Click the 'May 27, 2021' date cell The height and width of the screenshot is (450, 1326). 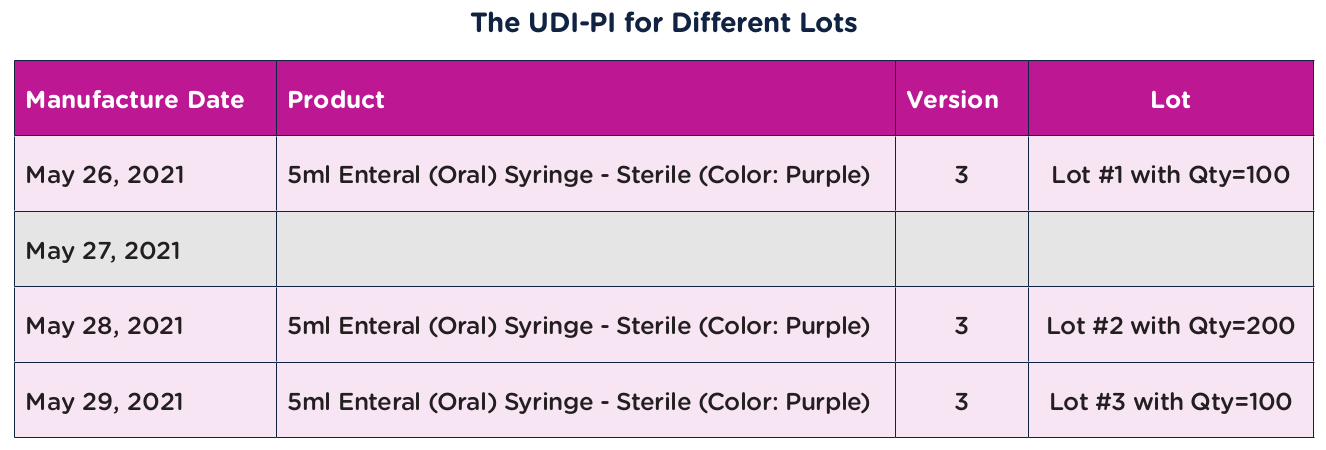104,251
